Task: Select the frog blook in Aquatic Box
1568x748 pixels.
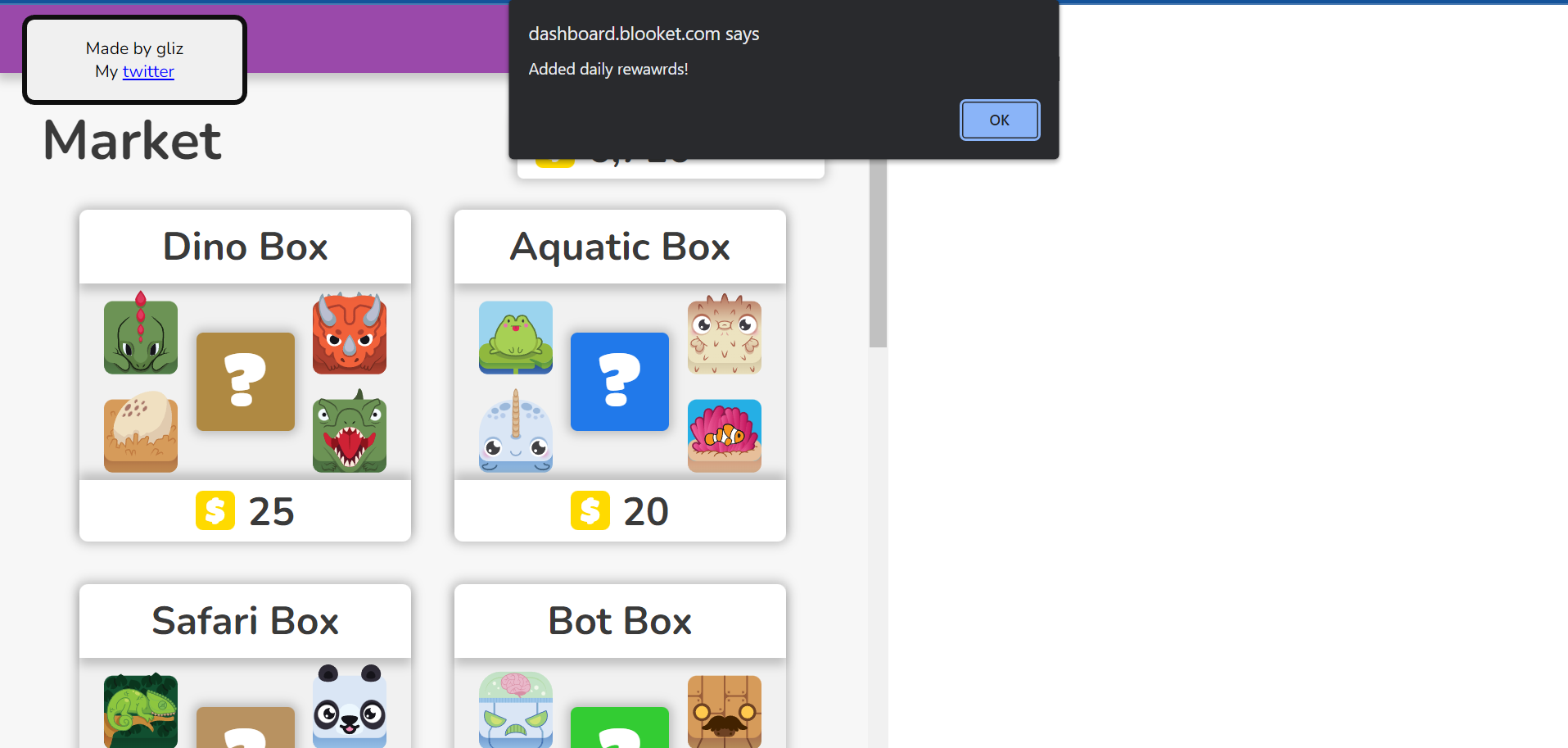Action: (515, 338)
